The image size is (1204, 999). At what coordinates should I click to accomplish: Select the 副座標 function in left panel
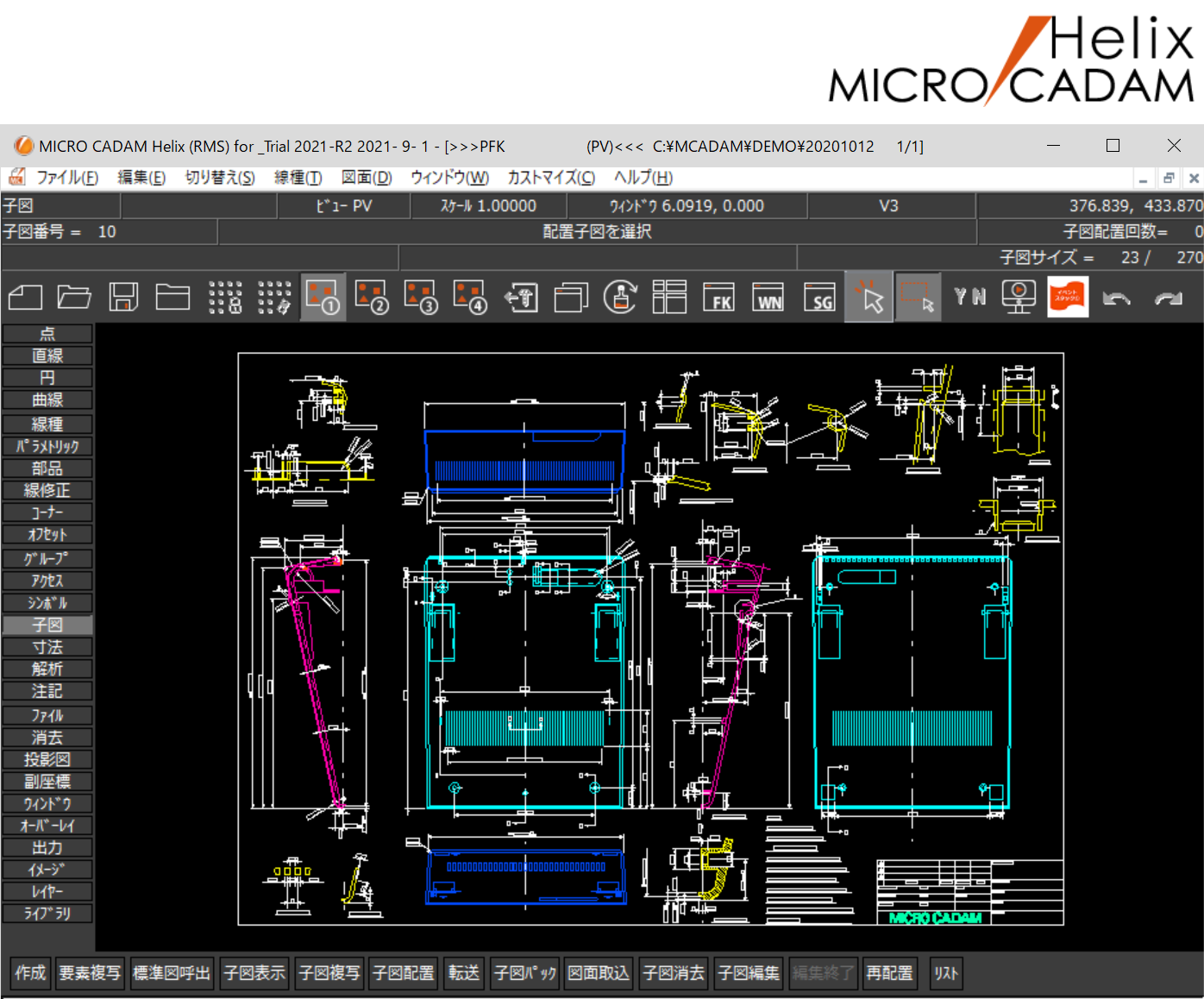(47, 782)
